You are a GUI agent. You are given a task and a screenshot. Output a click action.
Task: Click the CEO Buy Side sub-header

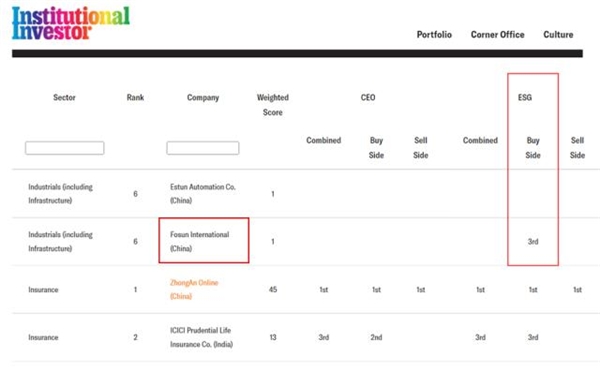(x=376, y=148)
